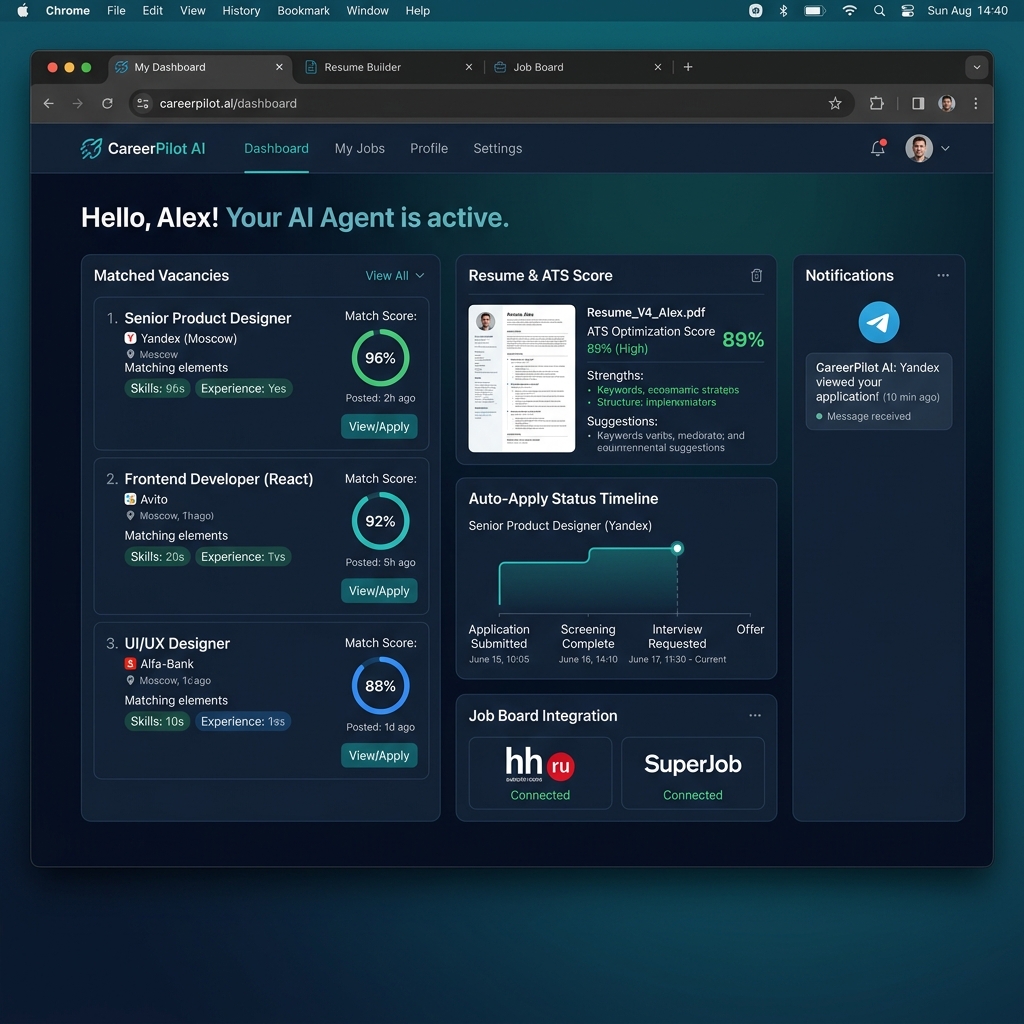Viewport: 1024px width, 1024px height.
Task: Click Experience: Yes tag on Yandex job
Action: point(244,389)
